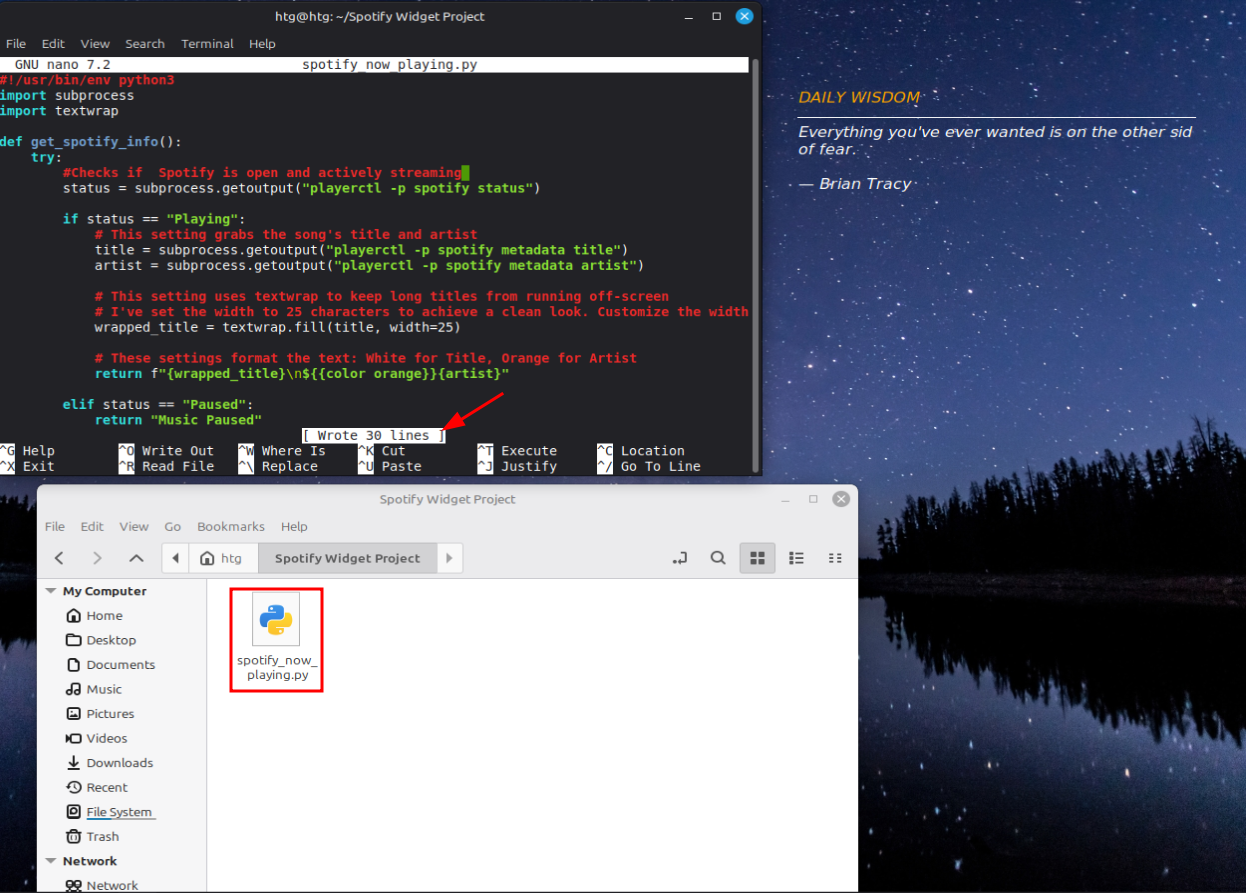Open the Help menu in the terminal window
This screenshot has width=1246, height=893.
262,44
